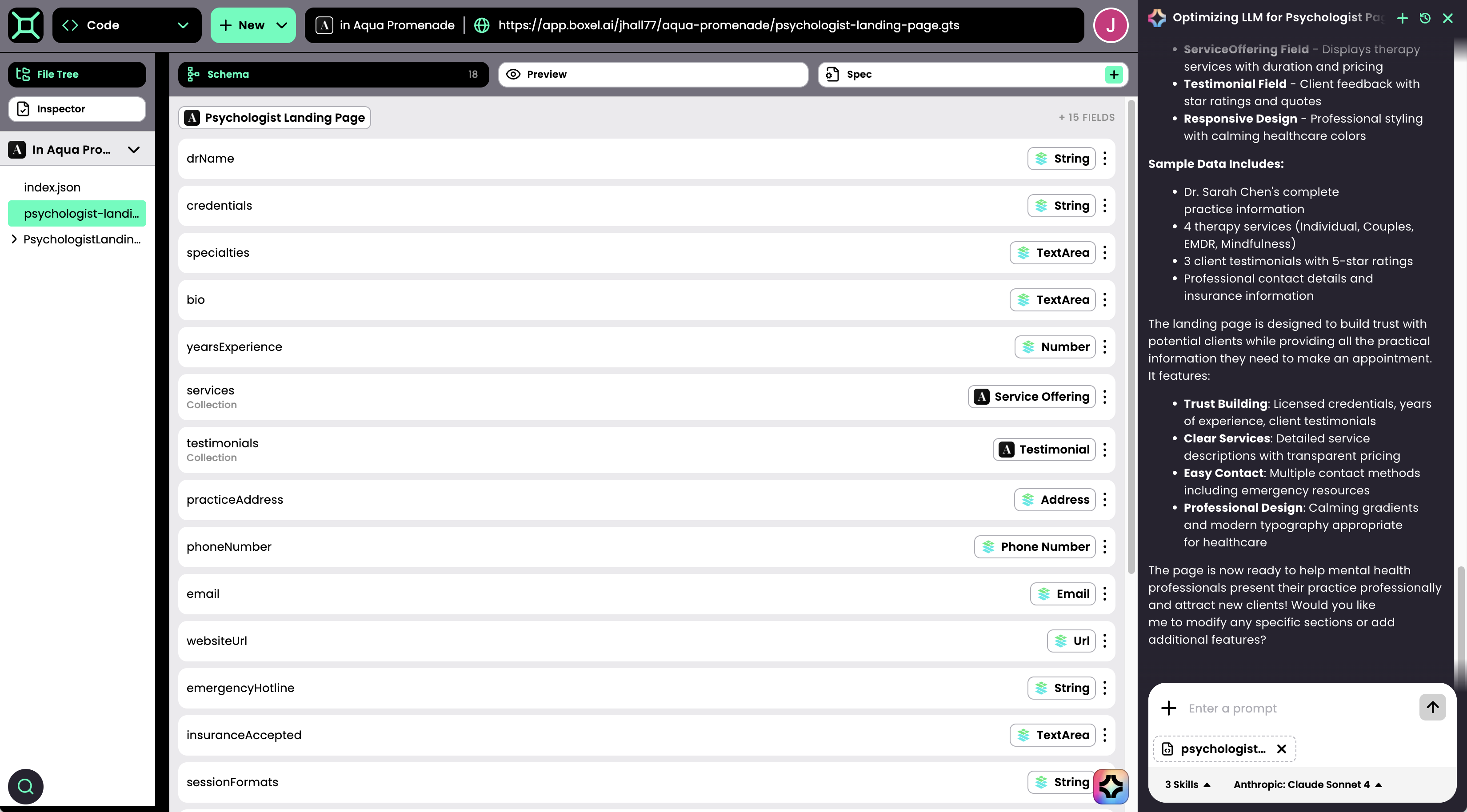Screen dimensions: 1467x812
Task: Open the emergencyHotline field options menu
Action: [x=1105, y=688]
